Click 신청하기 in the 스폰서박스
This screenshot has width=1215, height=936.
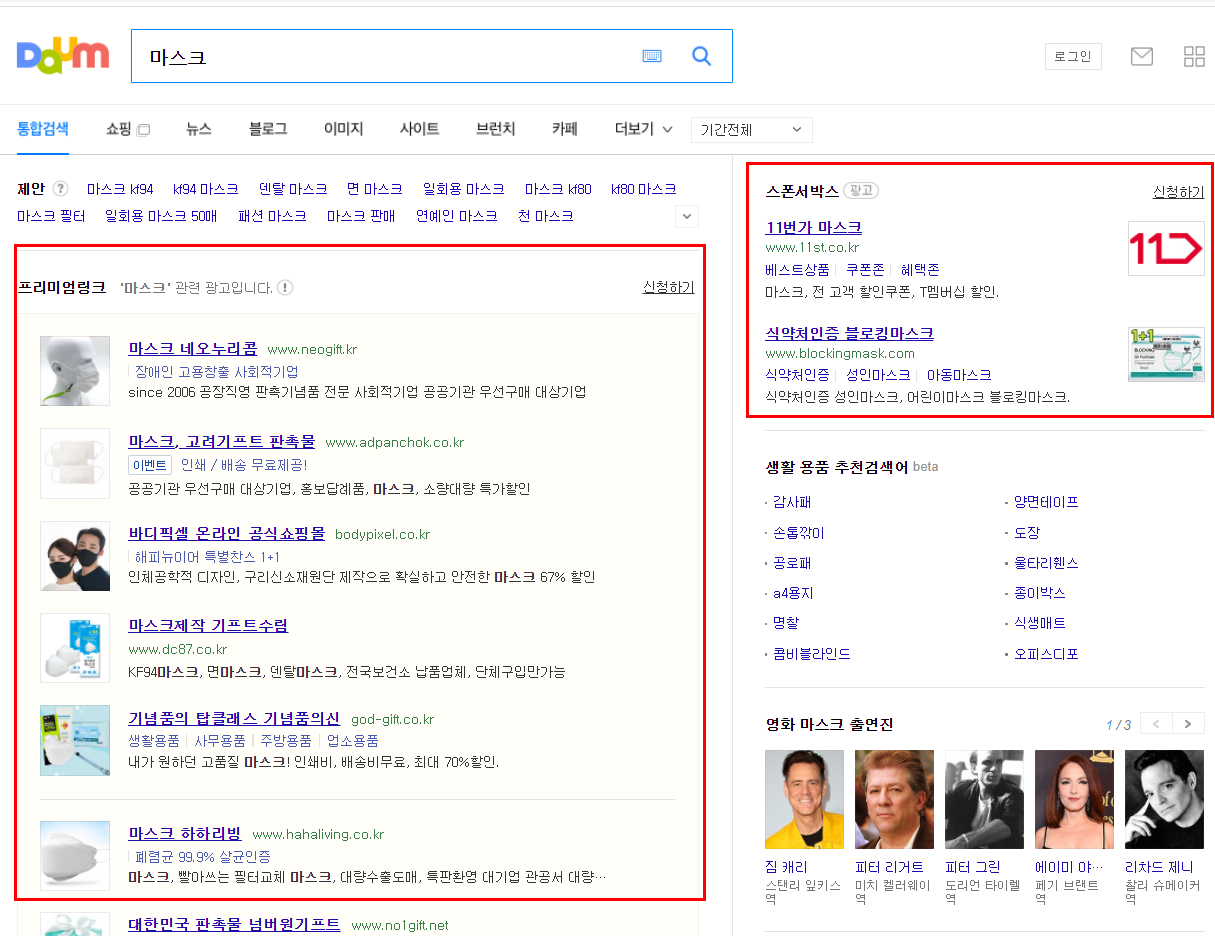1178,192
